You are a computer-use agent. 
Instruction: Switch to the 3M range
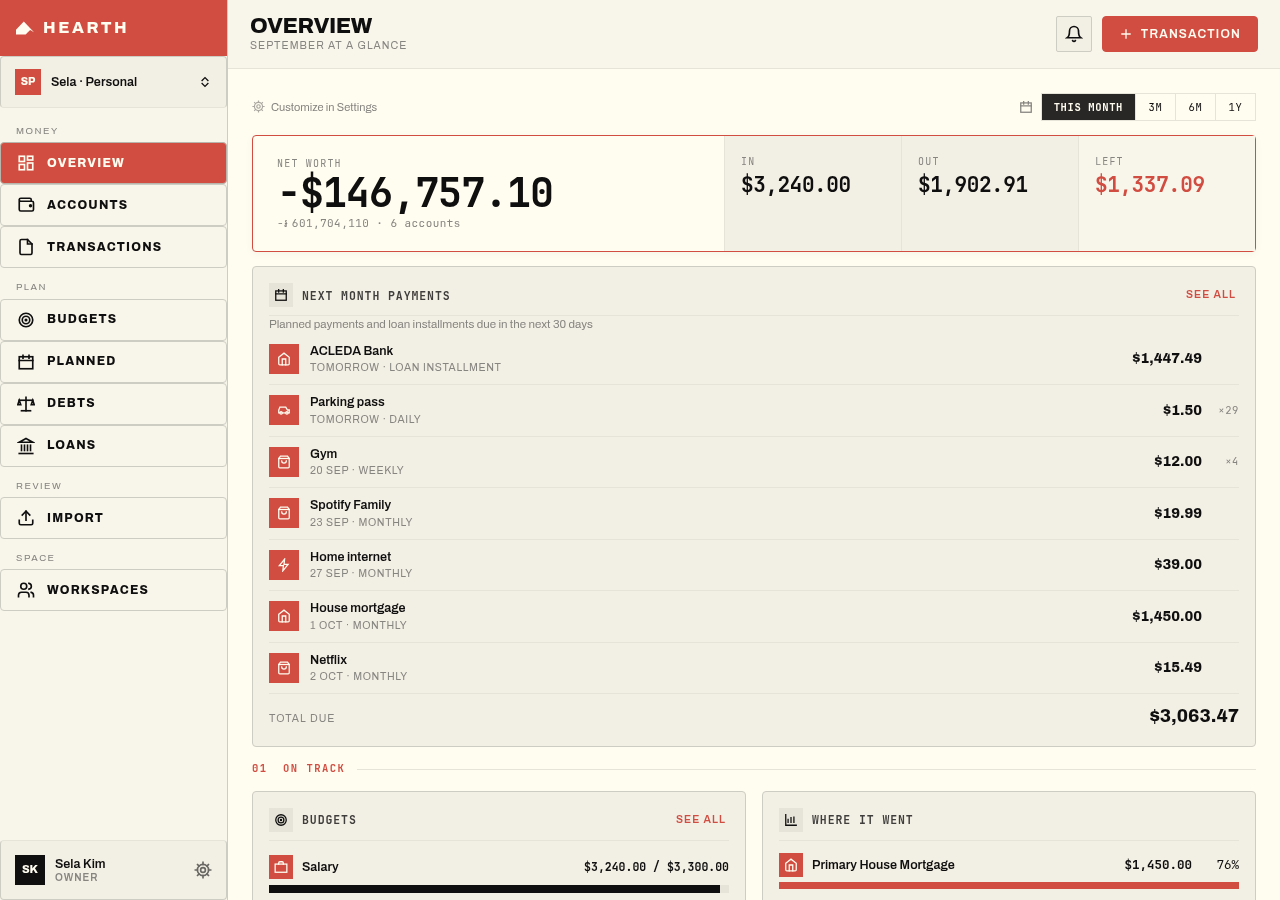point(1155,107)
